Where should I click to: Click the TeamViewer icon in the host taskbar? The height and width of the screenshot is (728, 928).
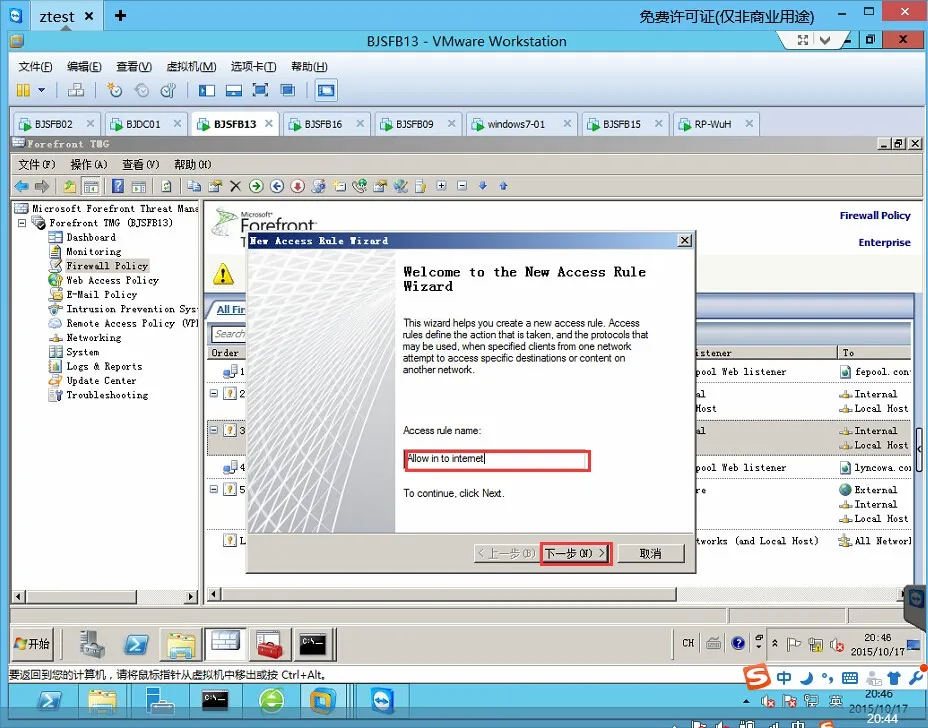(x=382, y=701)
